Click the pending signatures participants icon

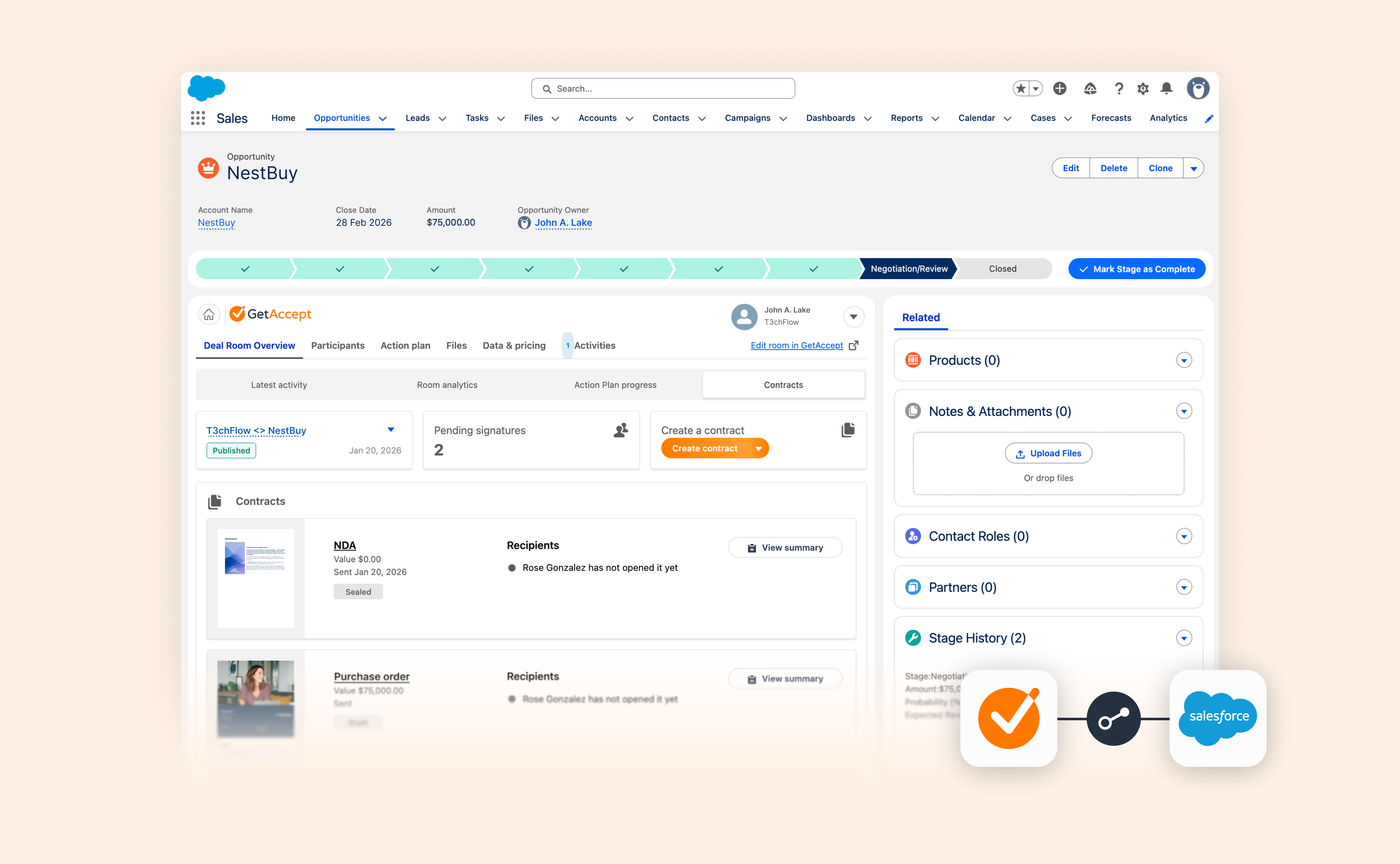(621, 430)
